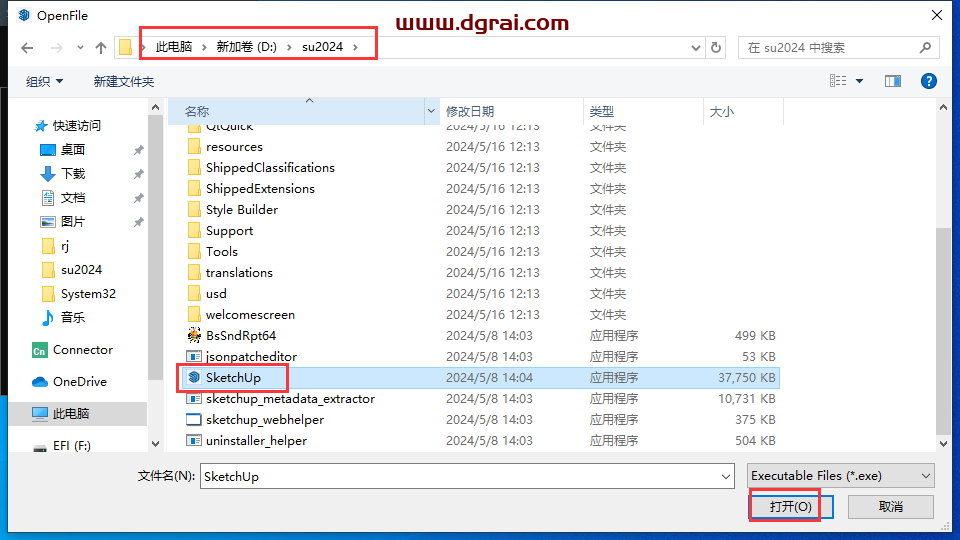This screenshot has width=960, height=540.
Task: Select 37,750 KB size cell
Action: click(x=746, y=378)
